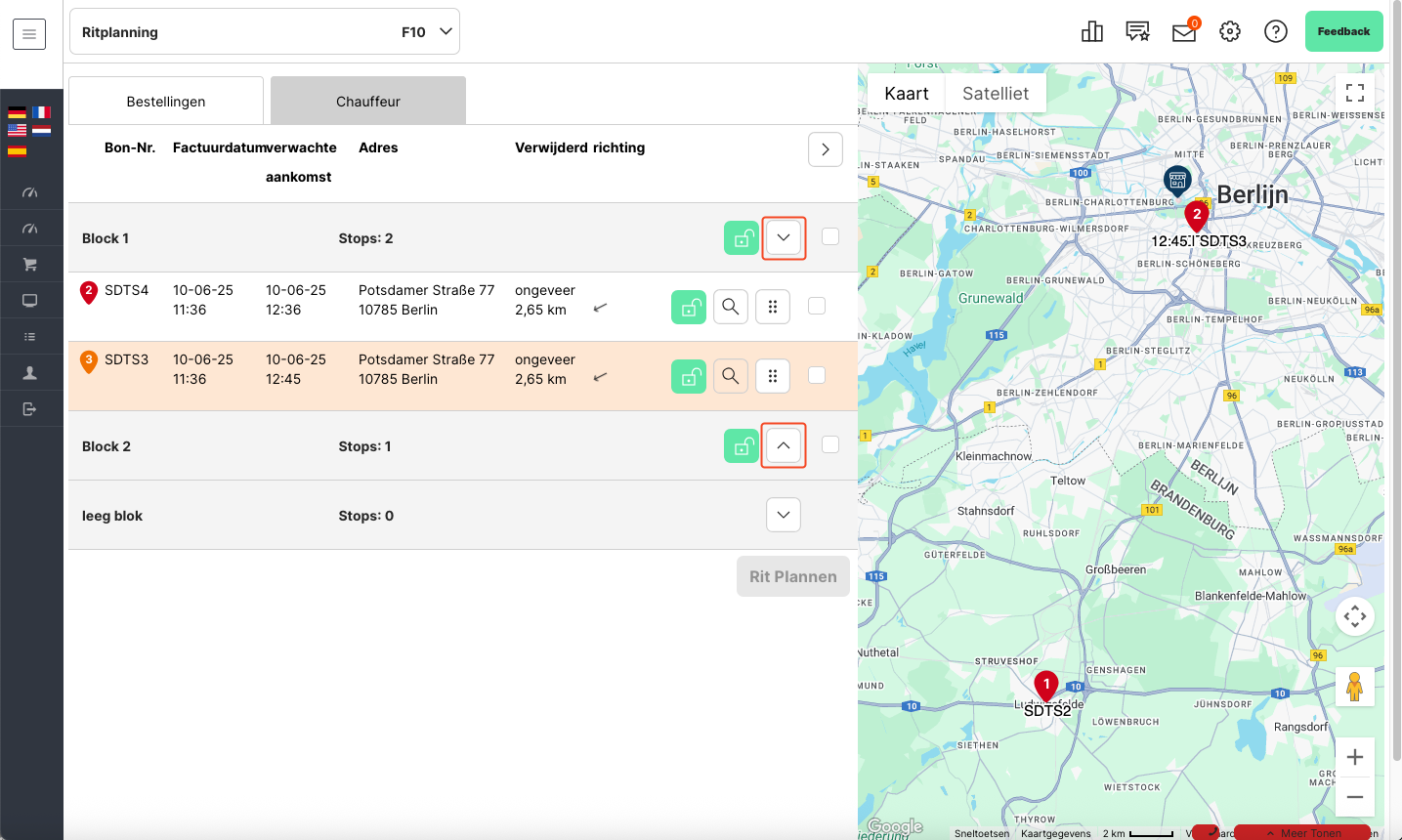This screenshot has height=840, width=1402.
Task: Open the lower speedometer dashboard icon in sidebar
Action: (x=30, y=229)
